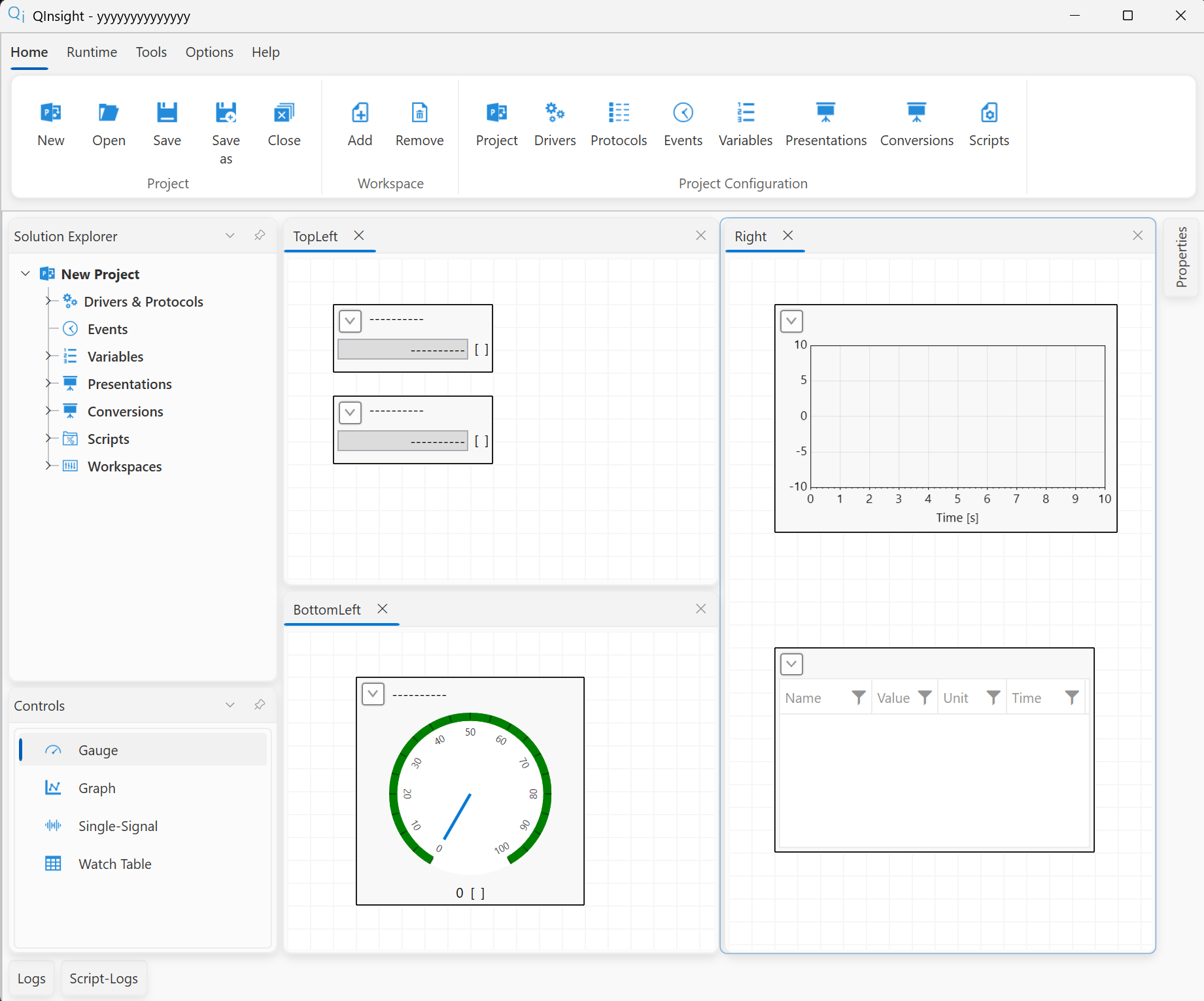Open the gauge widget dropdown arrow
This screenshot has width=1204, height=1001.
point(373,694)
